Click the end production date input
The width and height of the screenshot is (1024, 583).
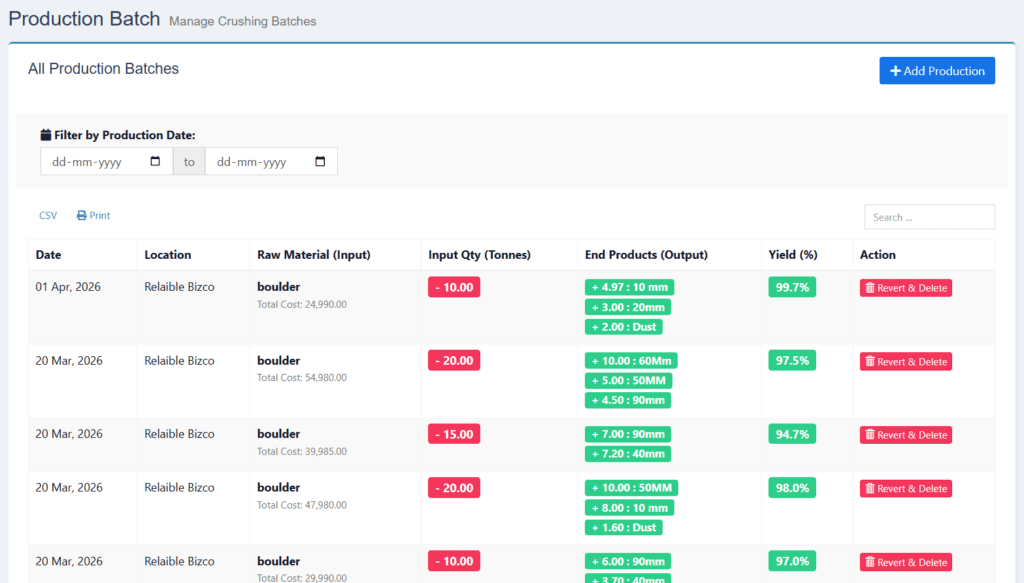(271, 161)
